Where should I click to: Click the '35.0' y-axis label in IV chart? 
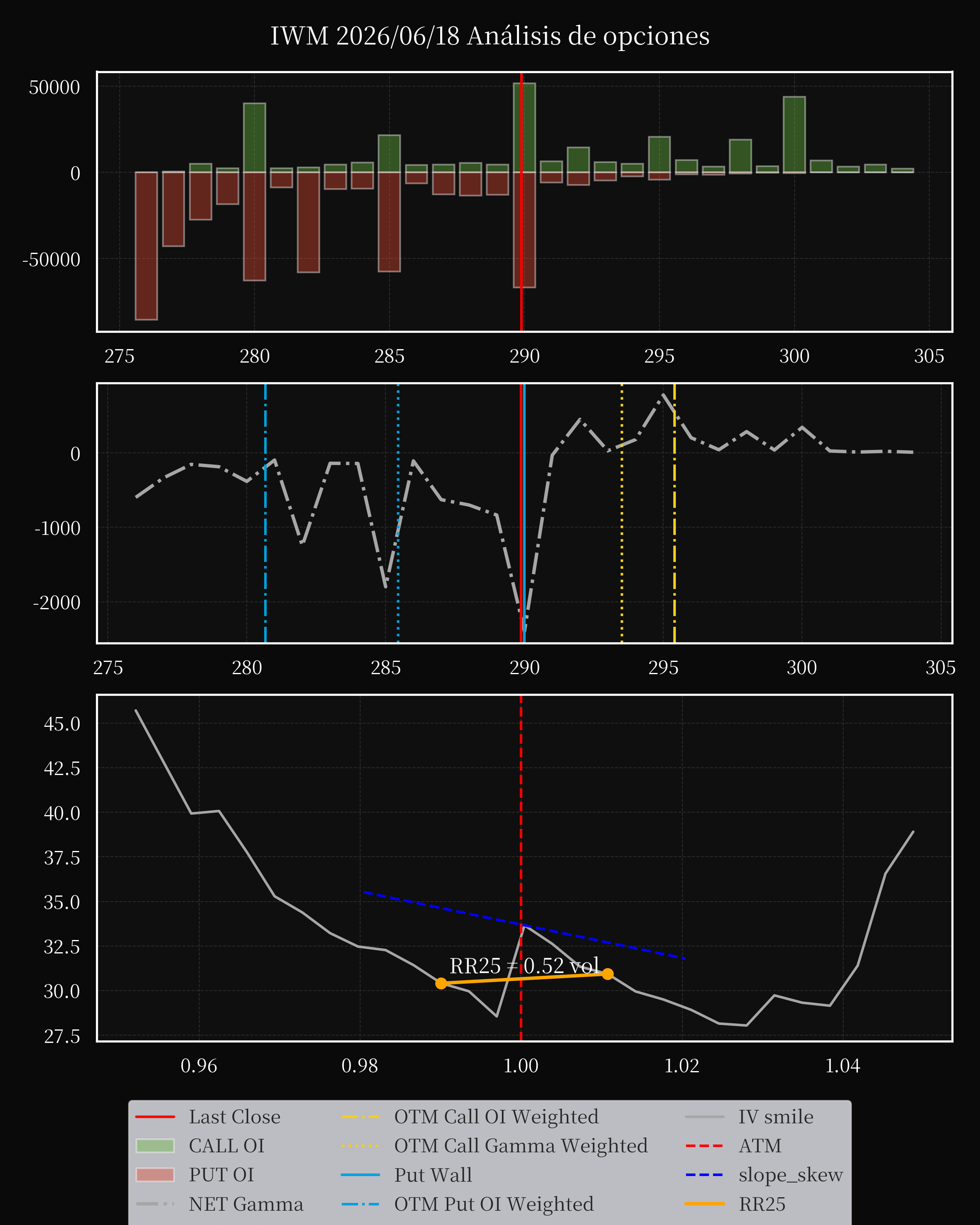pyautogui.click(x=62, y=902)
